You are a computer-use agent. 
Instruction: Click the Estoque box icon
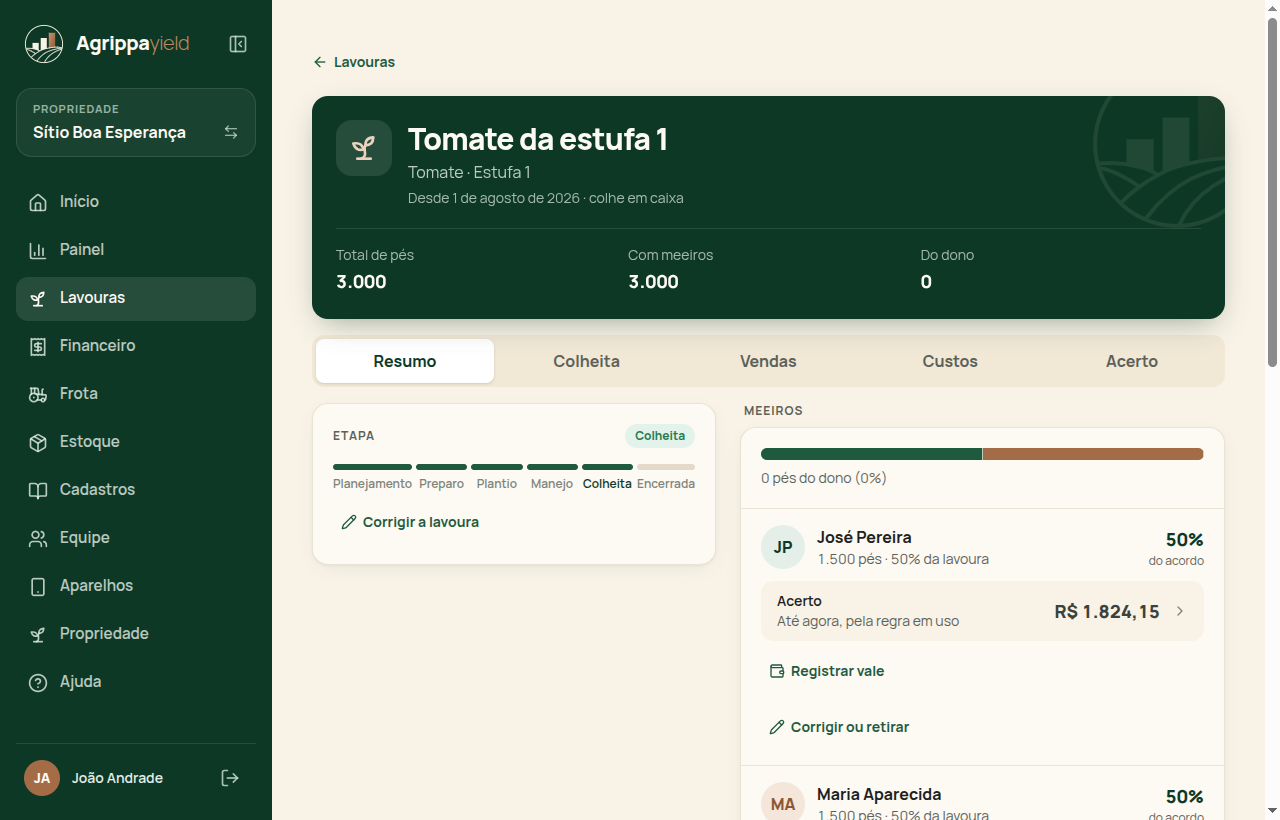pyautogui.click(x=38, y=442)
